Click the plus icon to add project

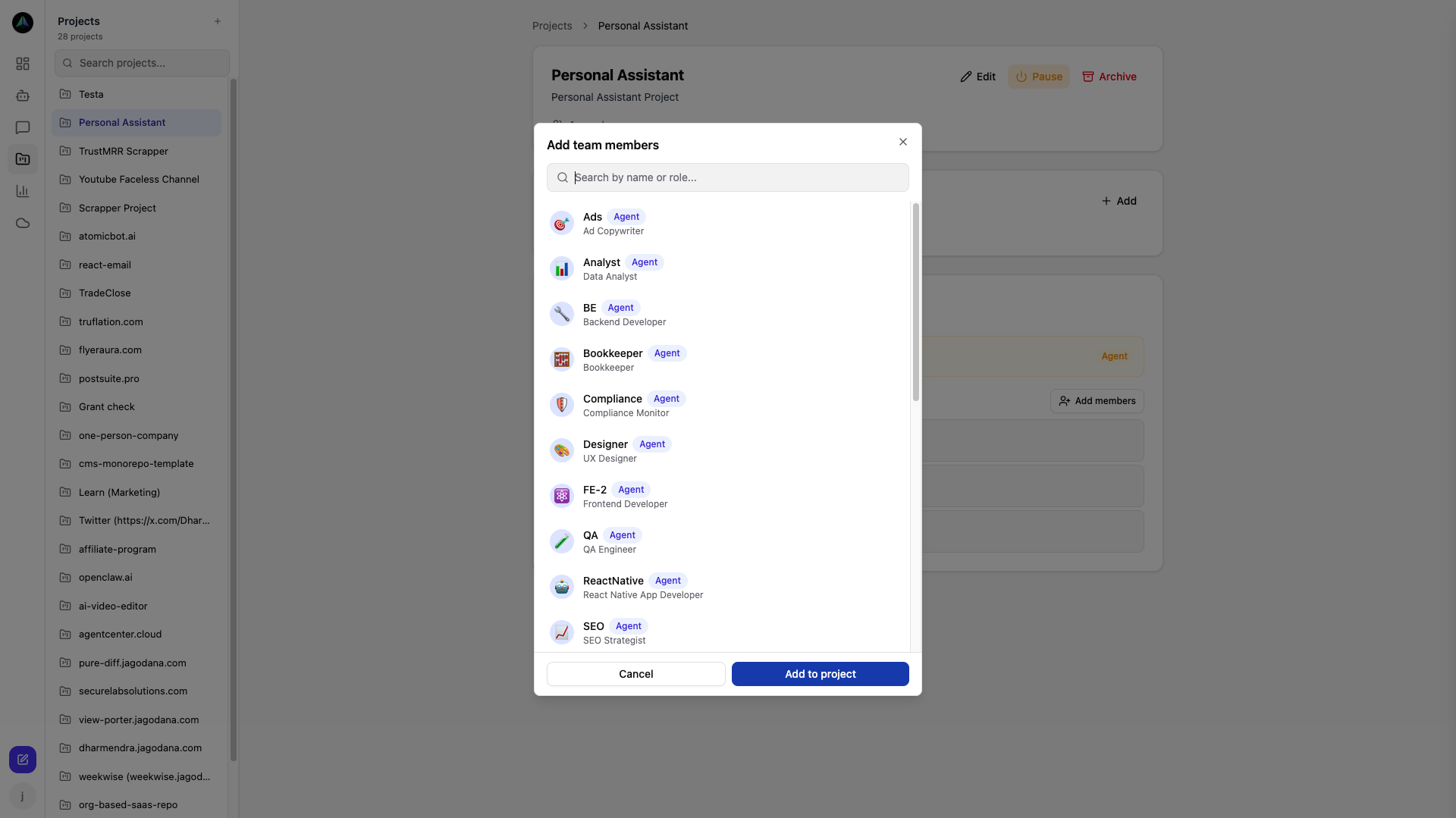coord(218,21)
